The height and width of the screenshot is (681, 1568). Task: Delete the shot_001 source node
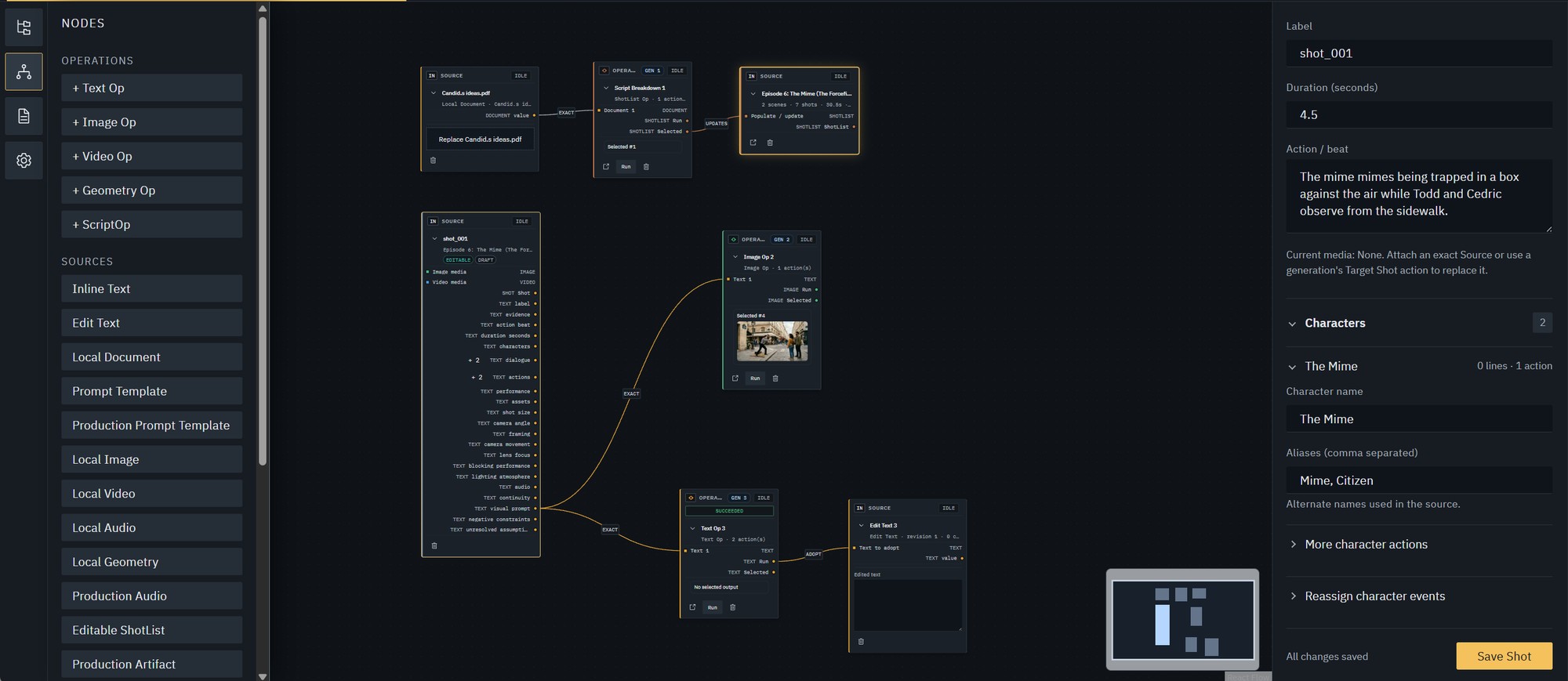click(x=434, y=545)
